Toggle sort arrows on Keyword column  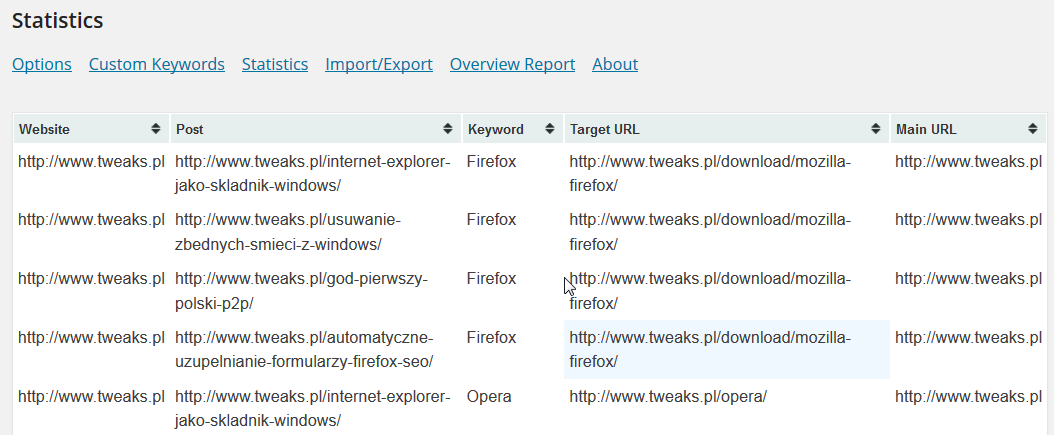(x=549, y=129)
